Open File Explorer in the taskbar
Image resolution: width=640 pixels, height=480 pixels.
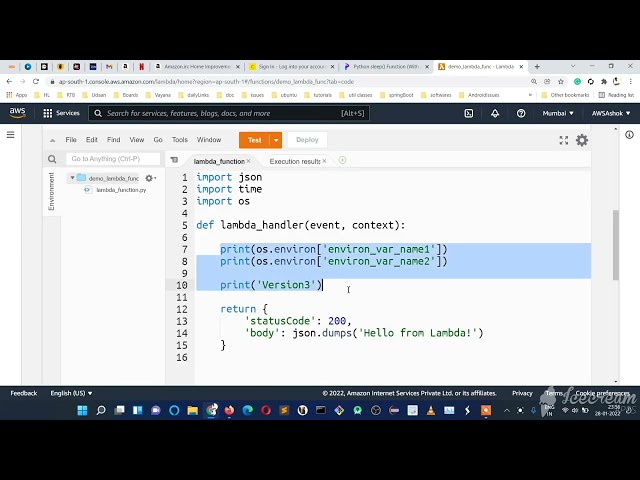(192, 410)
